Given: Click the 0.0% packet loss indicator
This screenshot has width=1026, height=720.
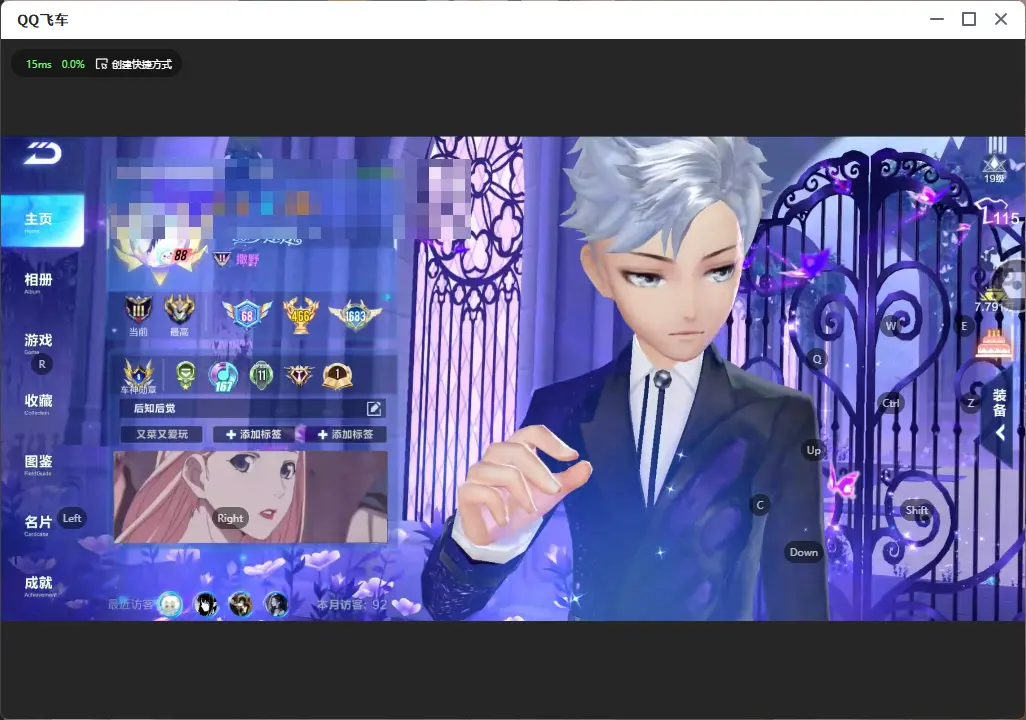Looking at the screenshot, I should (73, 64).
